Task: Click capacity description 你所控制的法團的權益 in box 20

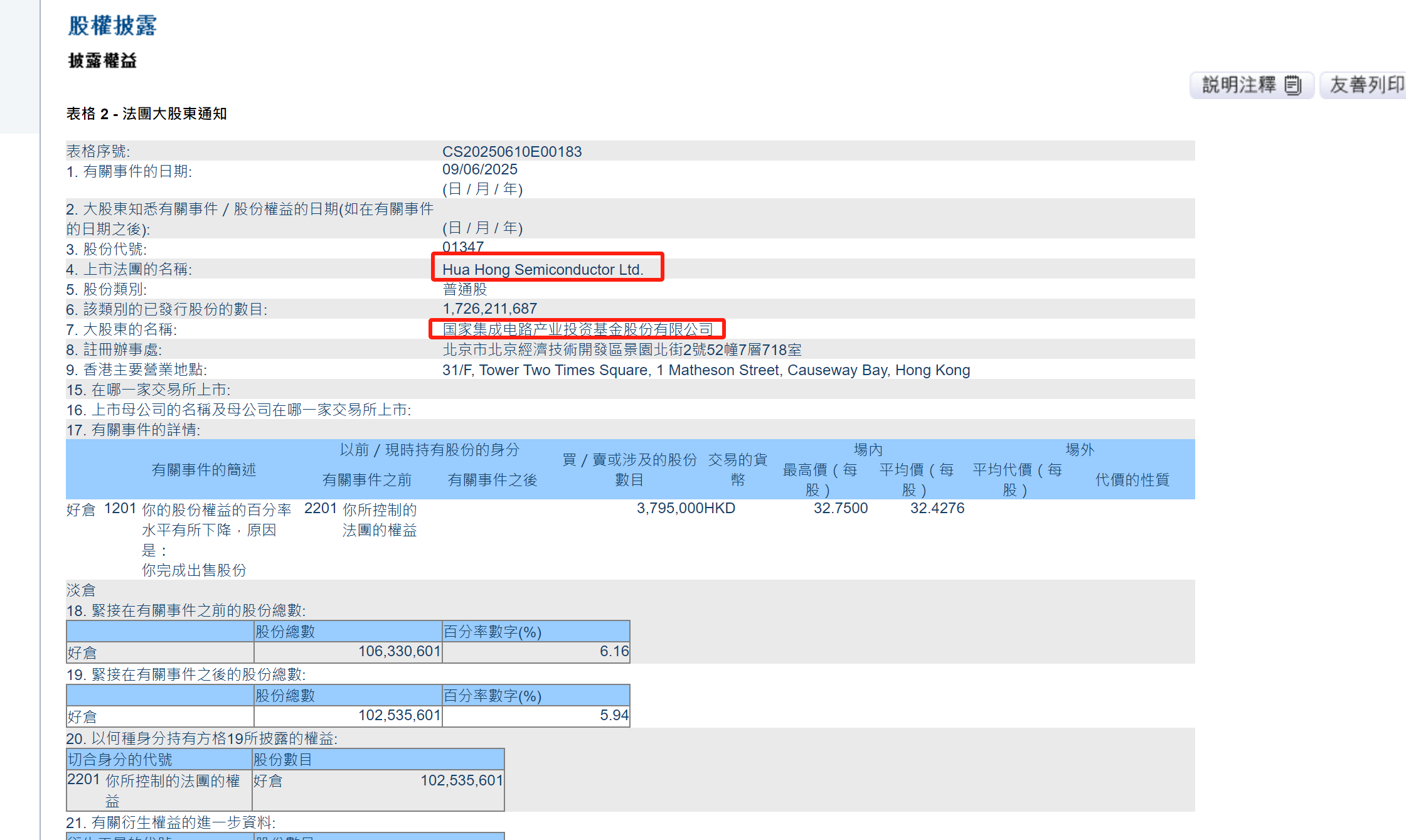Action: [x=173, y=790]
